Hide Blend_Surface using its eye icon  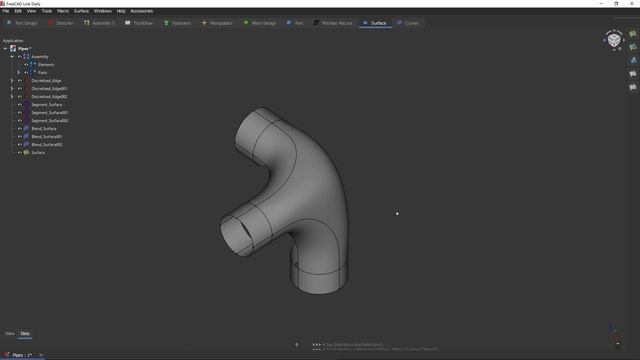click(x=19, y=129)
